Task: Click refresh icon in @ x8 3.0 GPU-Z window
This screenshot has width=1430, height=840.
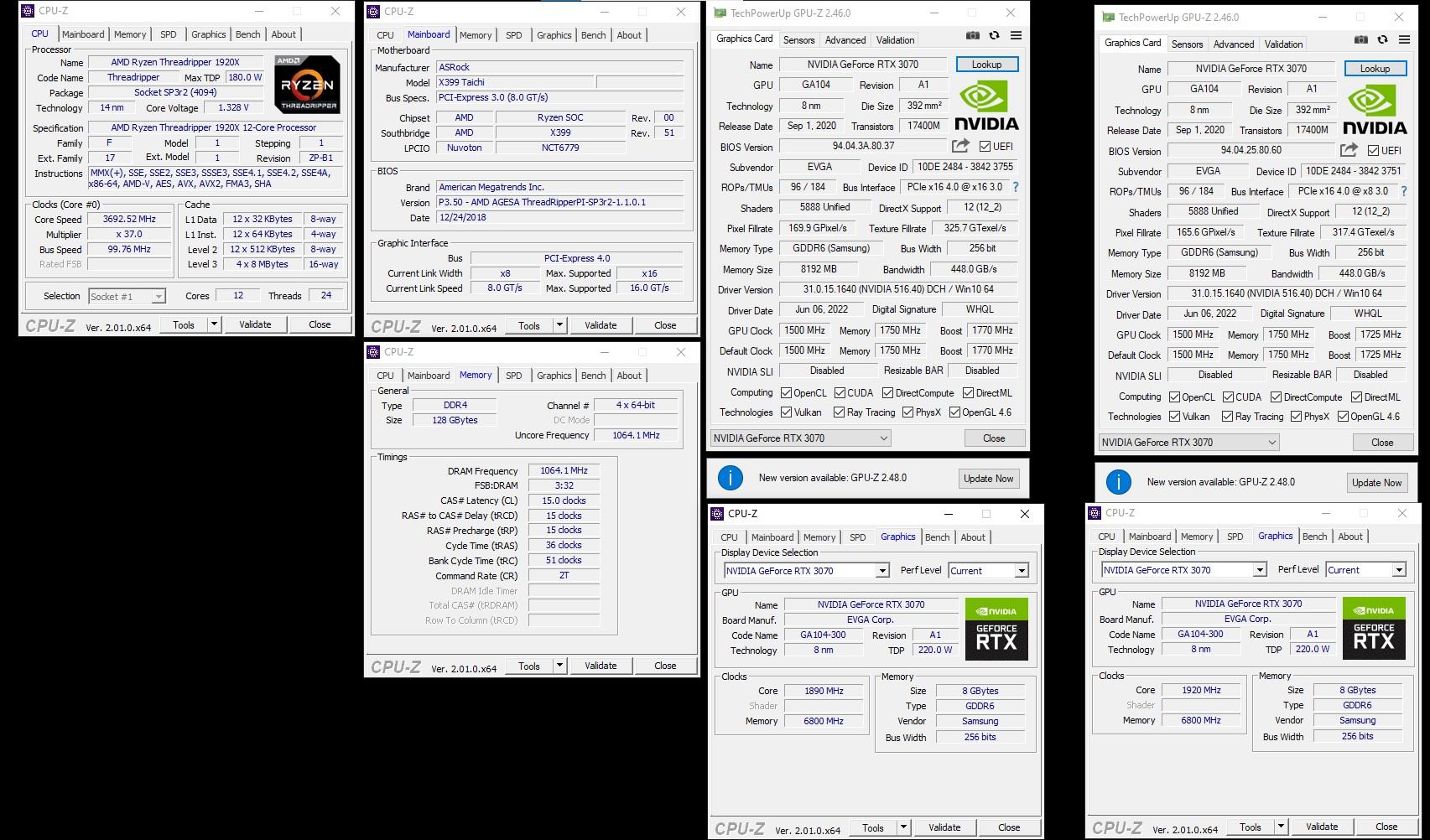Action: pyautogui.click(x=1382, y=40)
